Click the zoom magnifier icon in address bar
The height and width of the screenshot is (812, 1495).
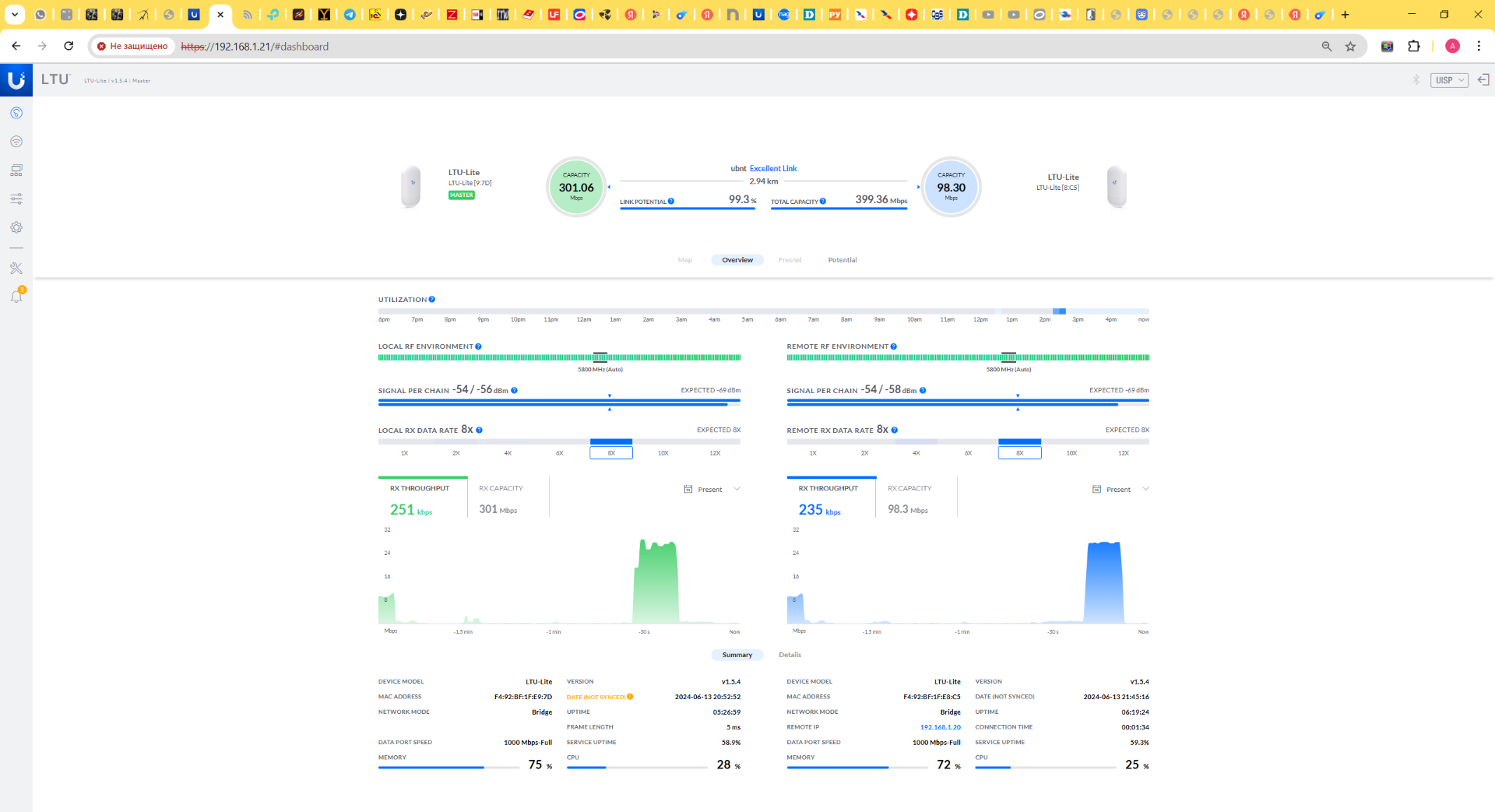point(1327,47)
